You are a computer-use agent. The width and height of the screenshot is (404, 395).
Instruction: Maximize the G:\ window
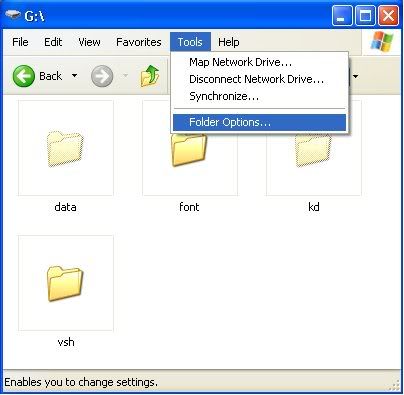tap(365, 15)
